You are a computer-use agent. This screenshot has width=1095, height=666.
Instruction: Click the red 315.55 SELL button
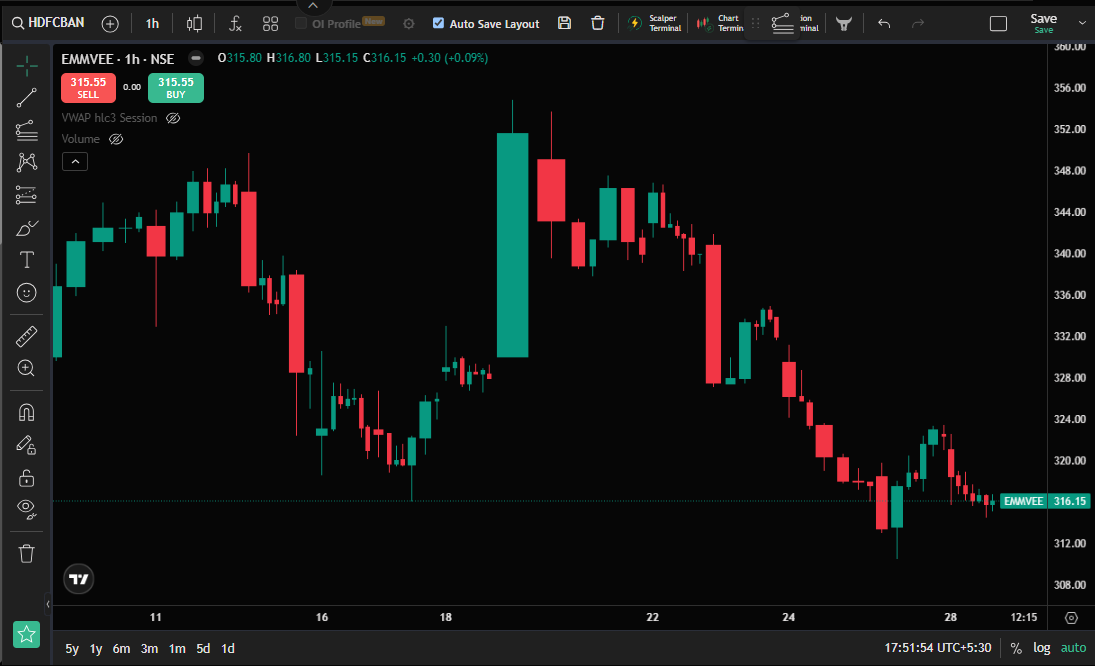(x=88, y=88)
